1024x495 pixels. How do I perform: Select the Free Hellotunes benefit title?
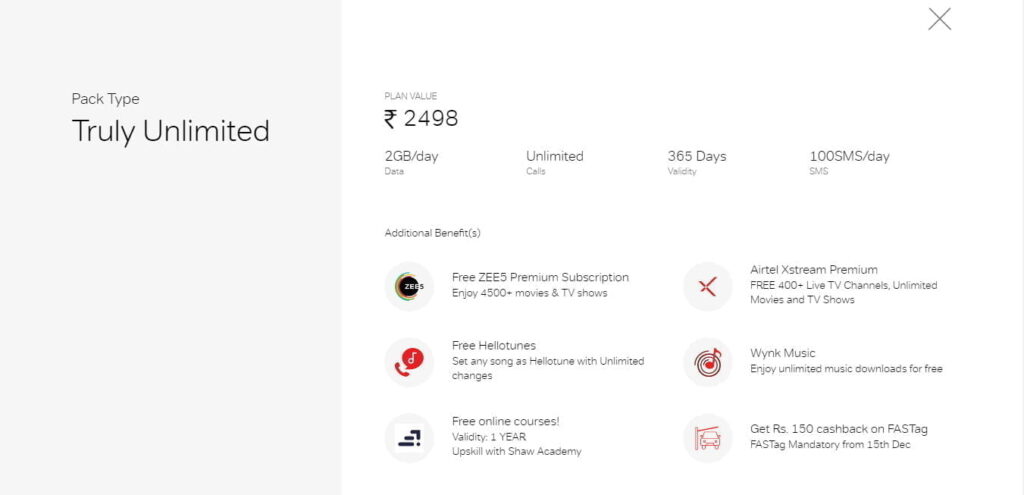tap(494, 345)
